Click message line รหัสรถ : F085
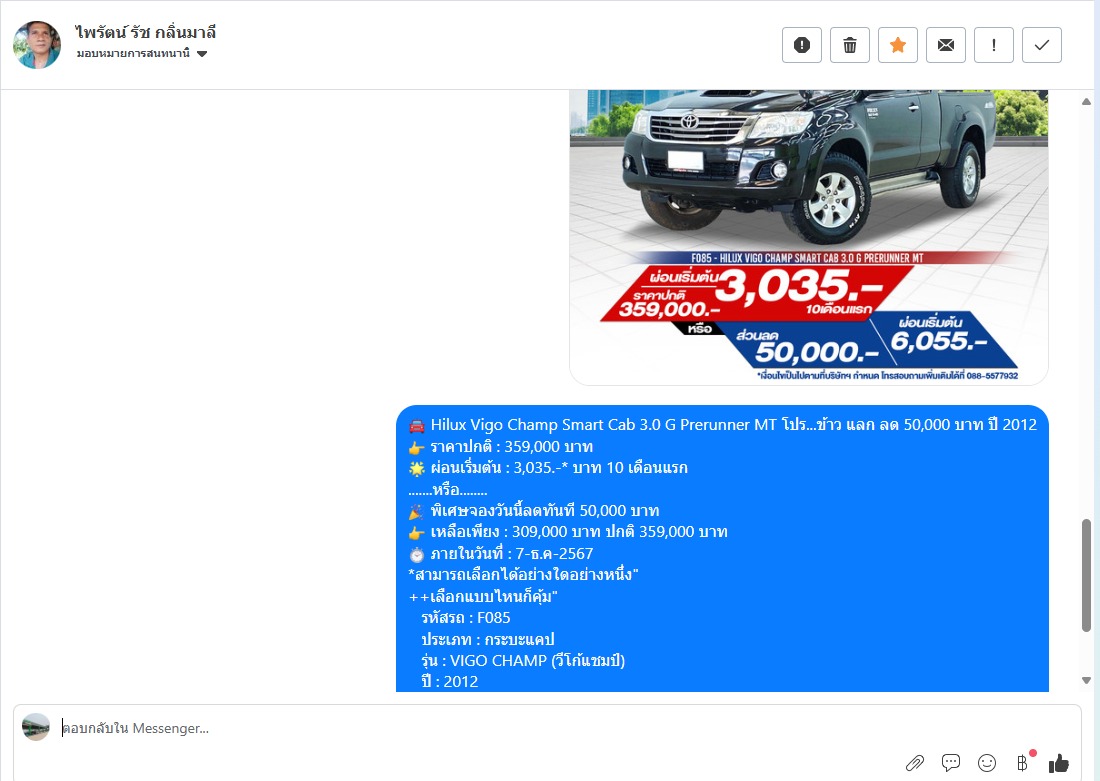This screenshot has width=1100, height=781. click(466, 618)
